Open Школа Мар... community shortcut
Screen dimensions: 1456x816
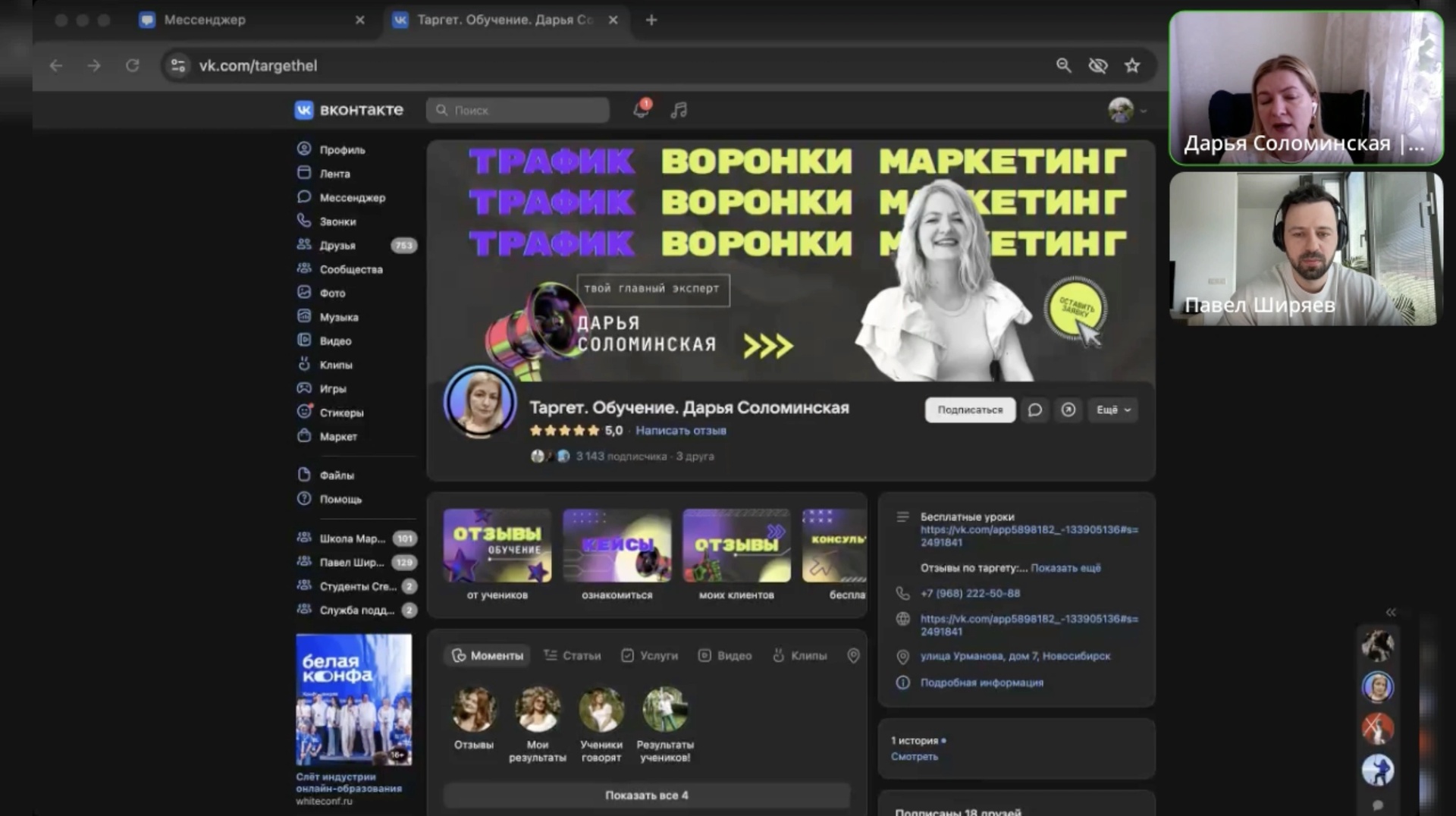[356, 538]
